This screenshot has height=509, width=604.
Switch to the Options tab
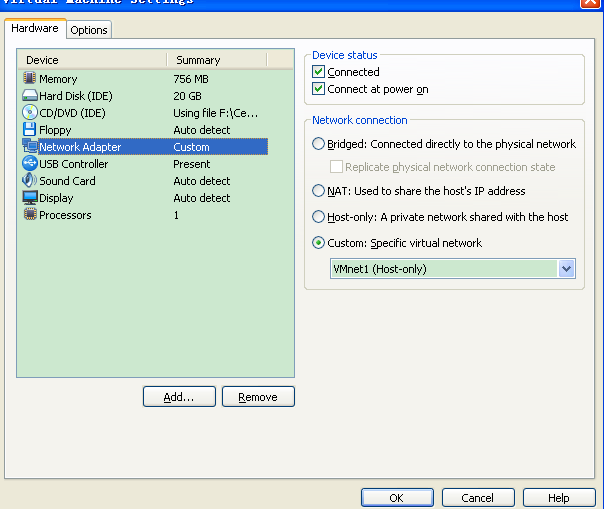coord(89,30)
